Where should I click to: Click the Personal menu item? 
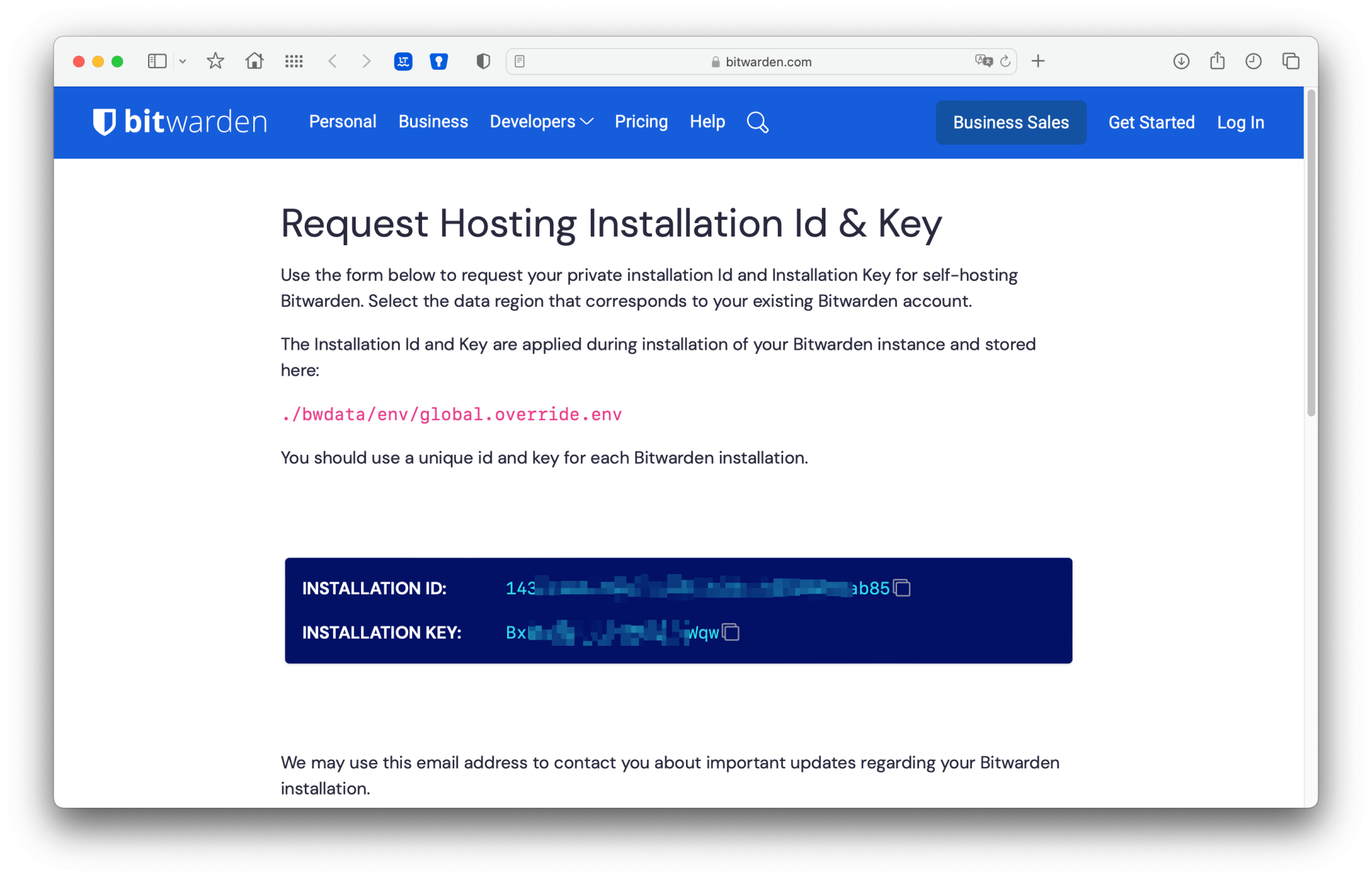pyautogui.click(x=343, y=122)
